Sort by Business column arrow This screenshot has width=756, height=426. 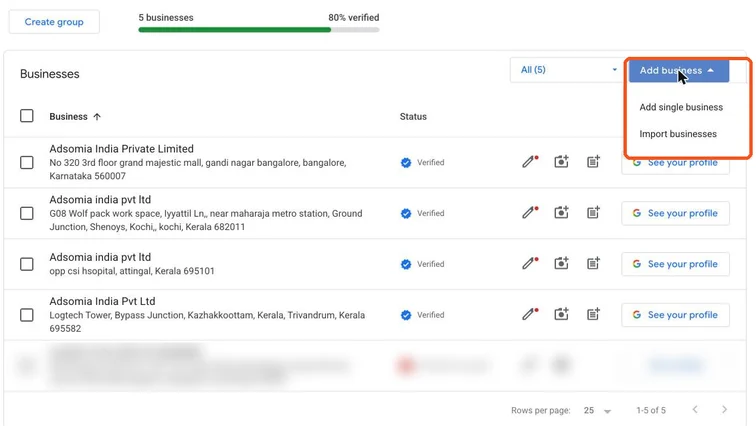pyautogui.click(x=97, y=117)
